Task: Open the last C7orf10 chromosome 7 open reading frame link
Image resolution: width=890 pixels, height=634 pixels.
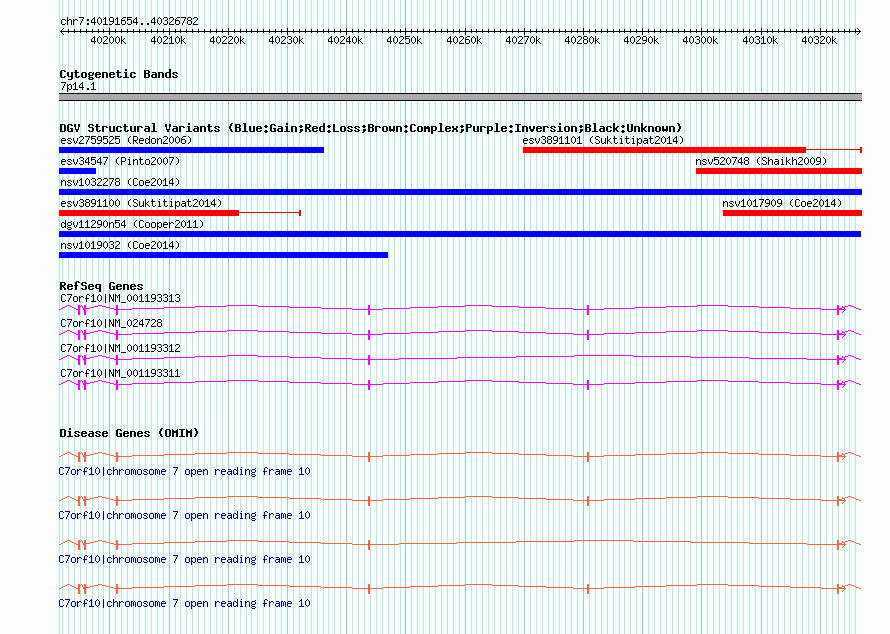Action: pos(184,603)
